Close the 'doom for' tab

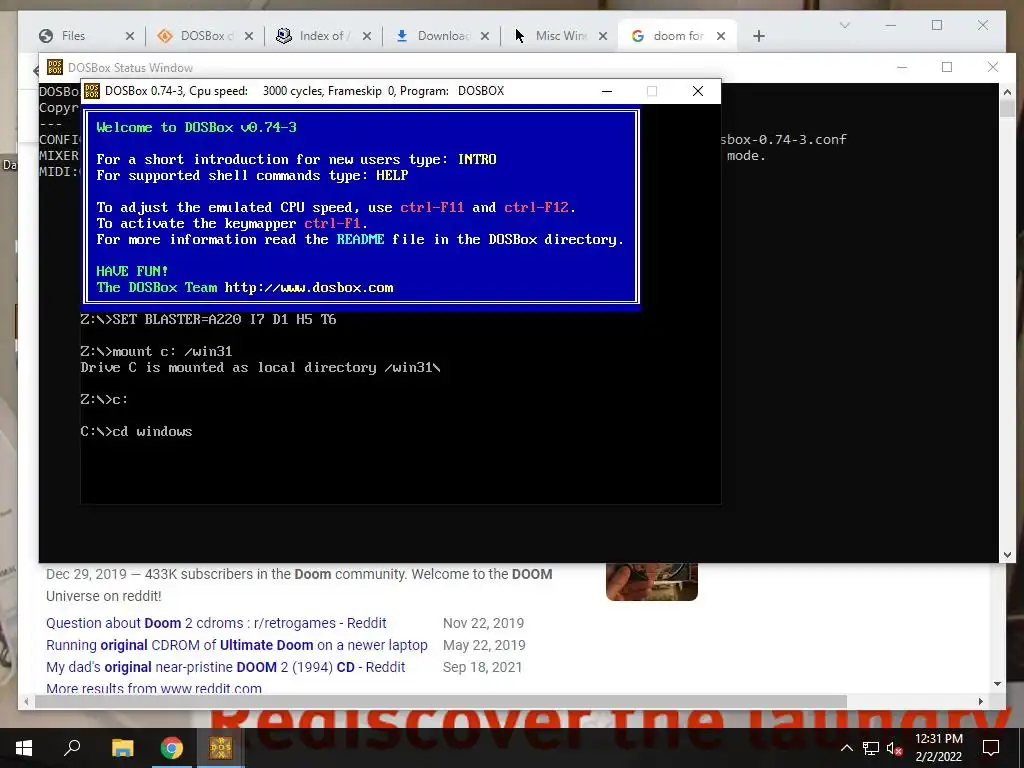pyautogui.click(x=720, y=37)
